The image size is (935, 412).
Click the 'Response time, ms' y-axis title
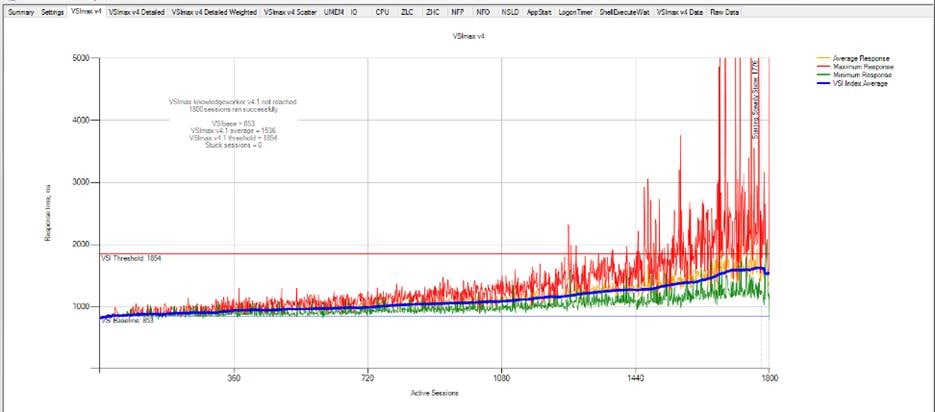click(48, 213)
